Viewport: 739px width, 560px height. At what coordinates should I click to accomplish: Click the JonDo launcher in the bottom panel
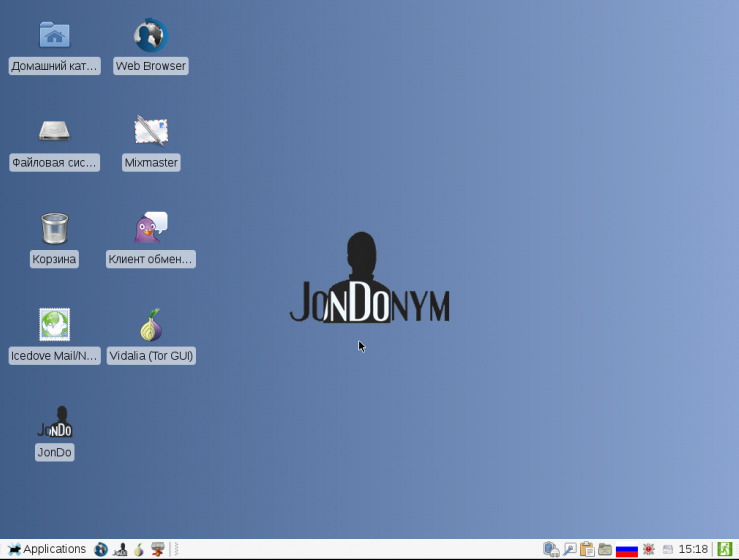pyautogui.click(x=120, y=549)
